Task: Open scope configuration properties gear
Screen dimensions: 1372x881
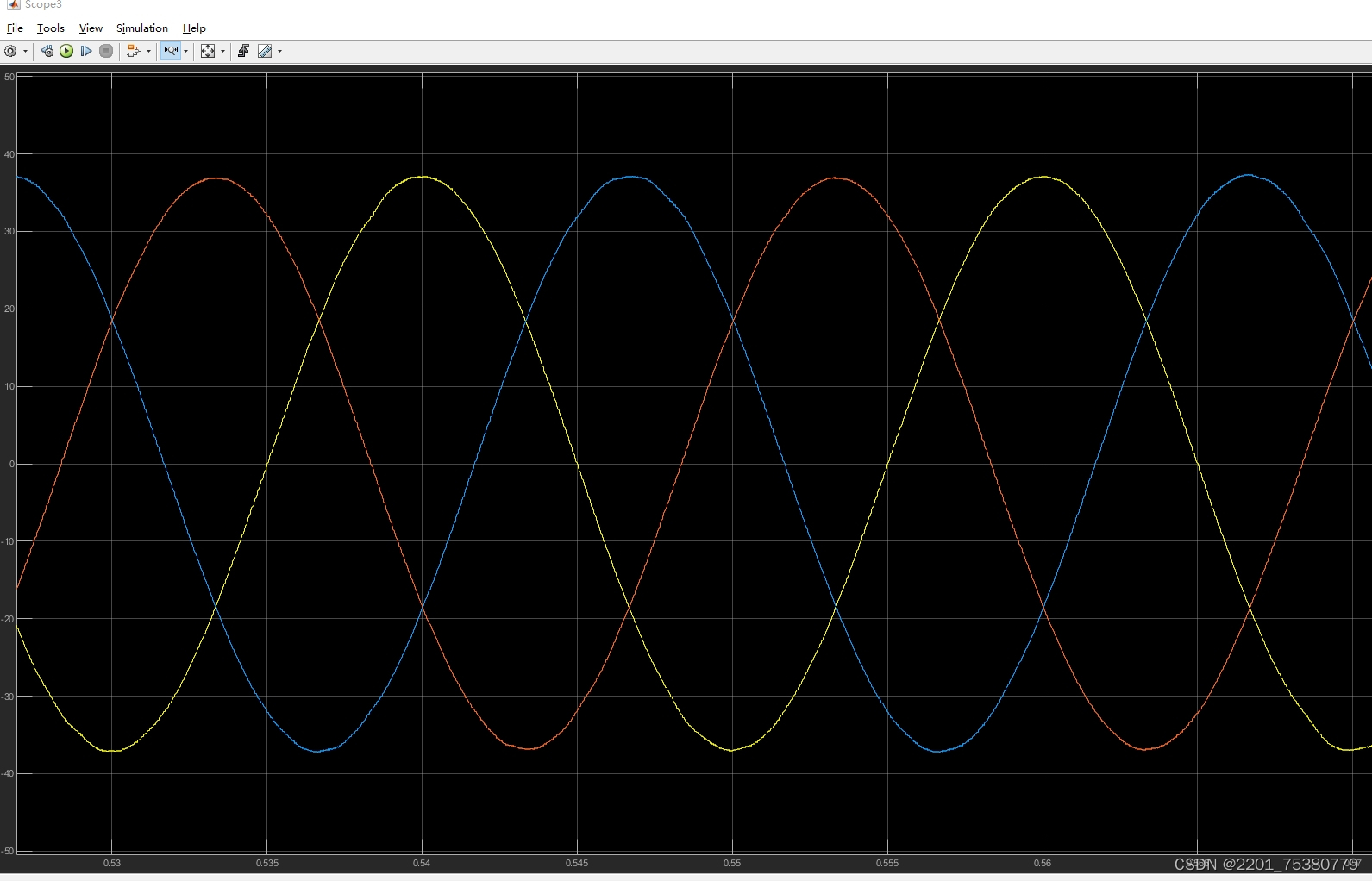Action: pos(10,52)
